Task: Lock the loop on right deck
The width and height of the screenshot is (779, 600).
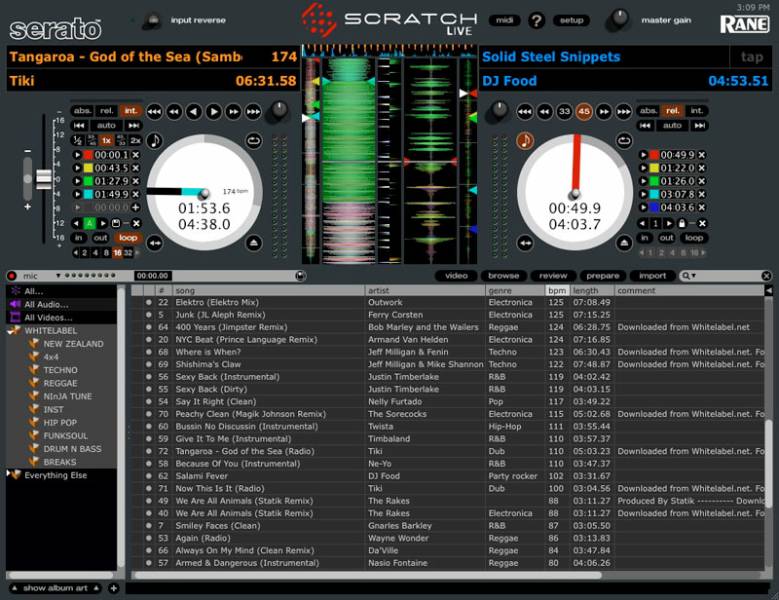Action: (682, 224)
